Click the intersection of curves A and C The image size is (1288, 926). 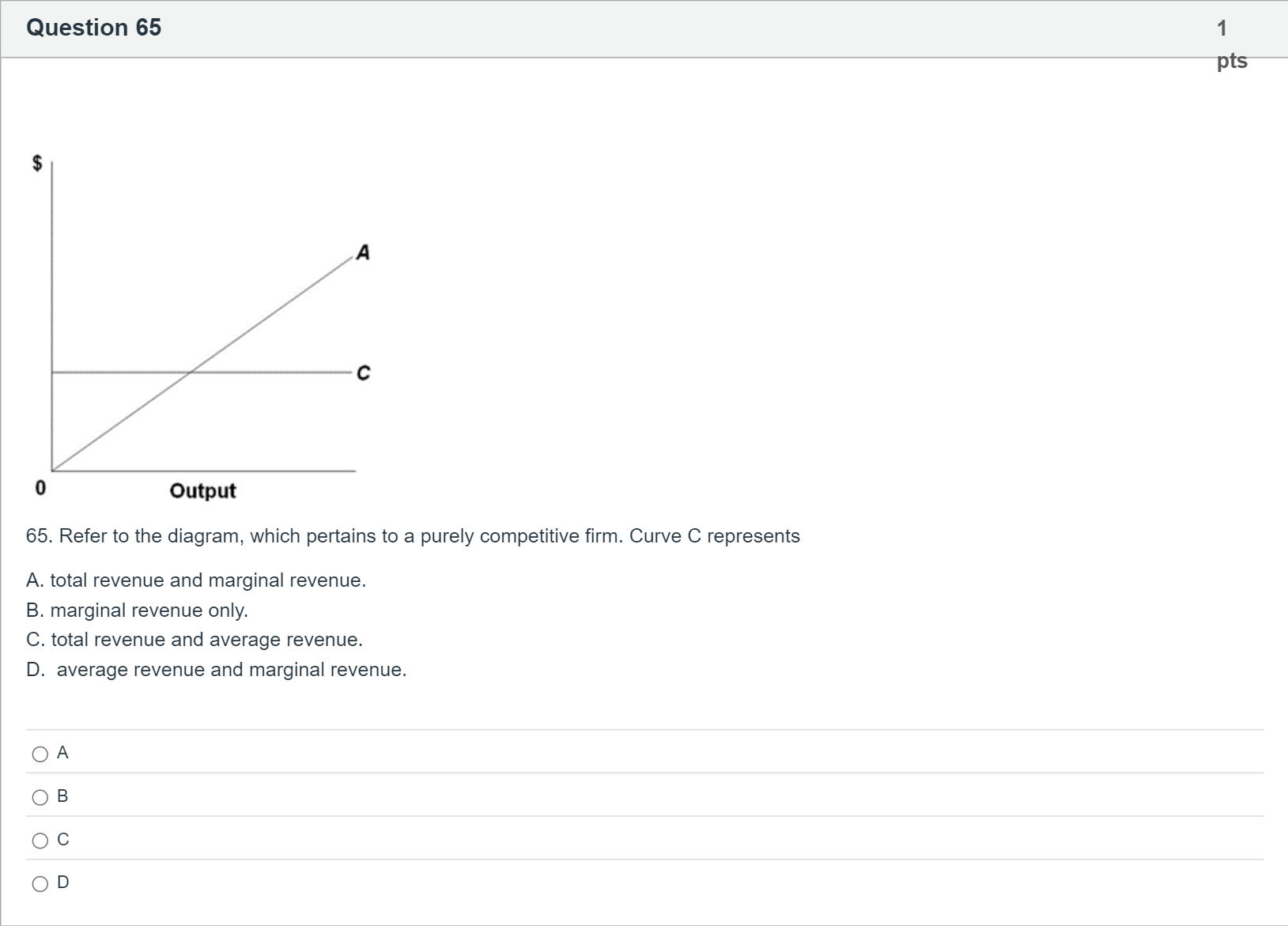pyautogui.click(x=191, y=372)
